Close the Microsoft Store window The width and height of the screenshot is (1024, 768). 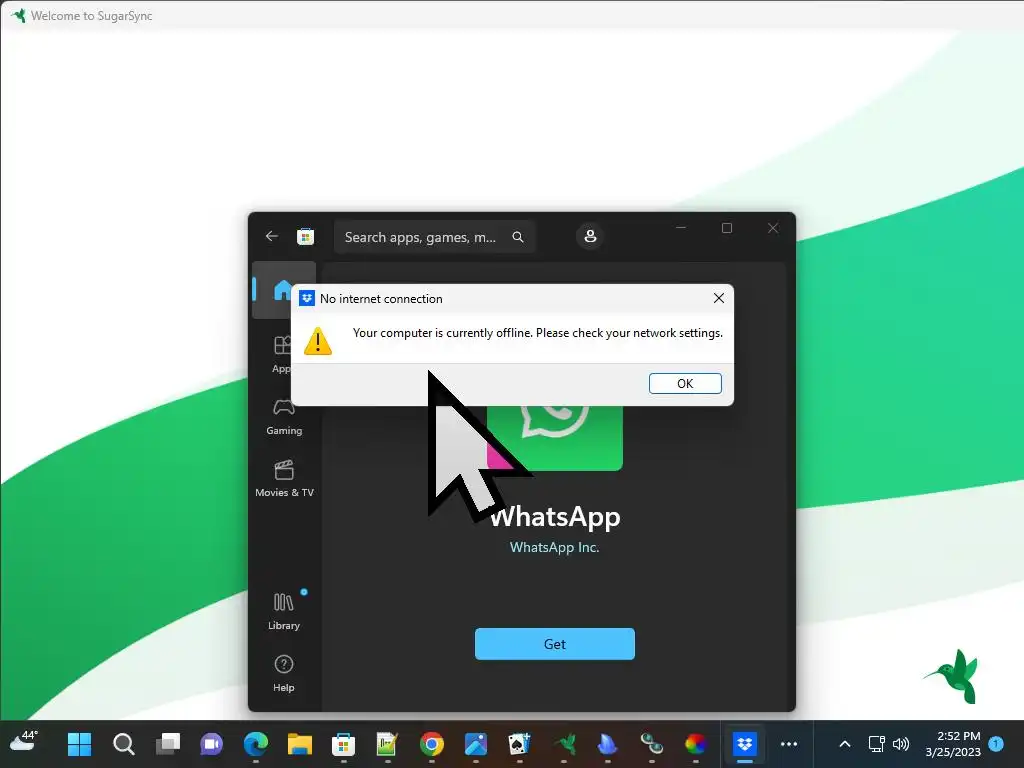click(x=773, y=228)
